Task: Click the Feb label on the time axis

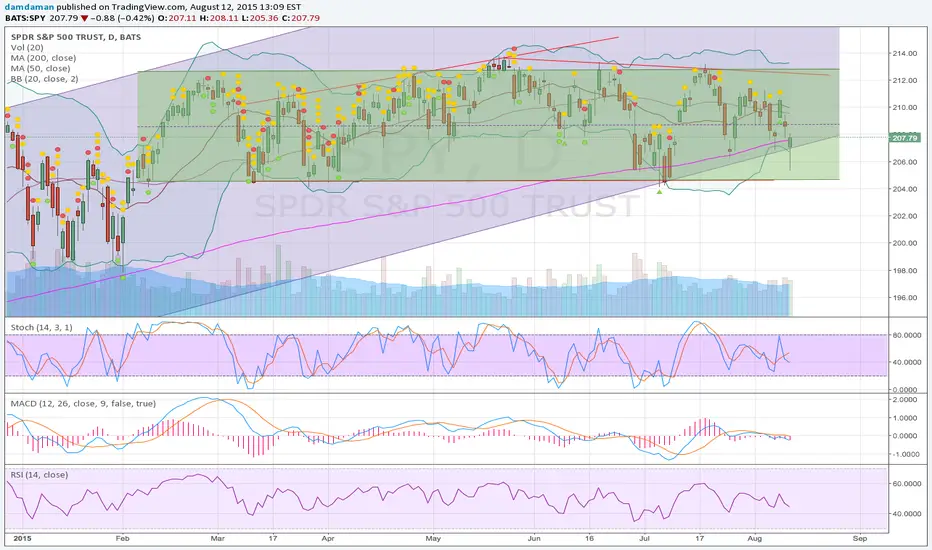Action: [122, 539]
